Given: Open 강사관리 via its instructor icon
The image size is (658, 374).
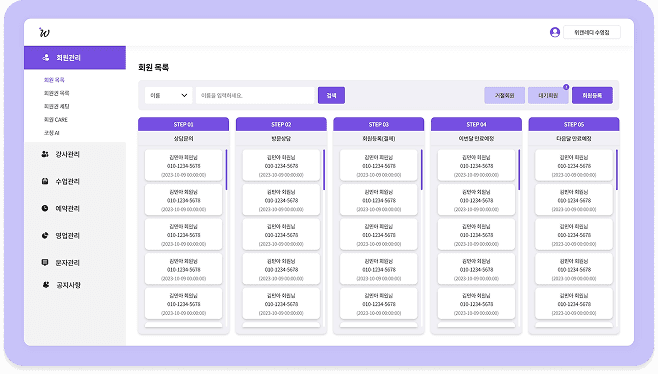Looking at the screenshot, I should pyautogui.click(x=45, y=154).
